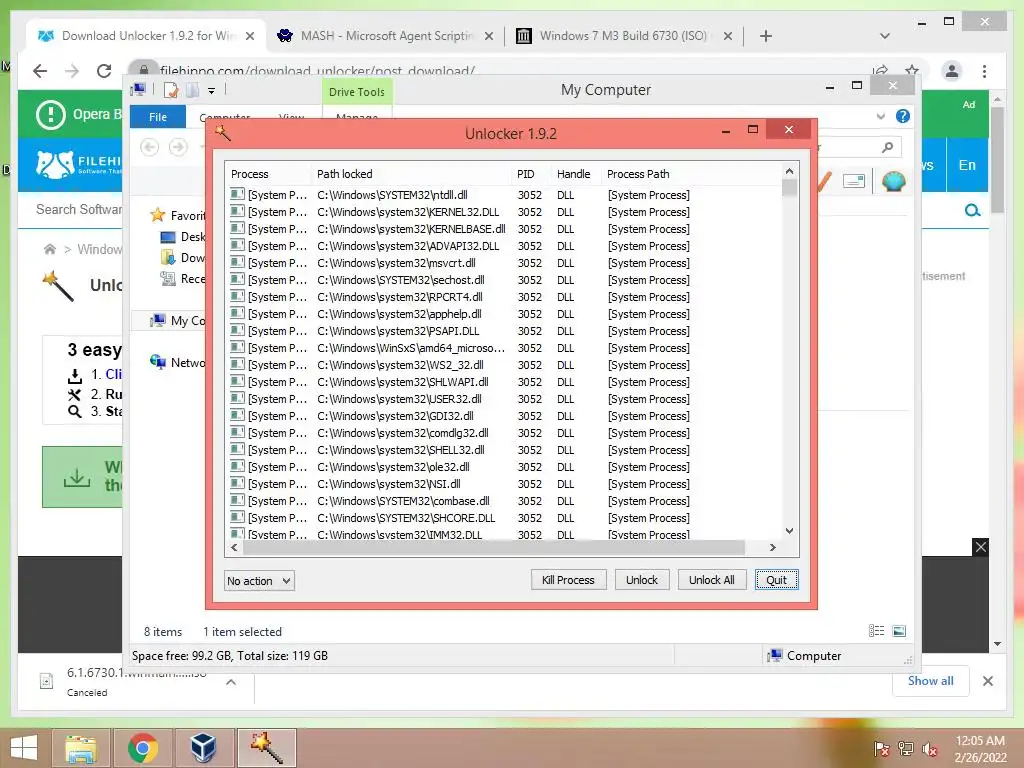Bookmark this page with the star icon
This screenshot has height=768, width=1024.
click(912, 70)
